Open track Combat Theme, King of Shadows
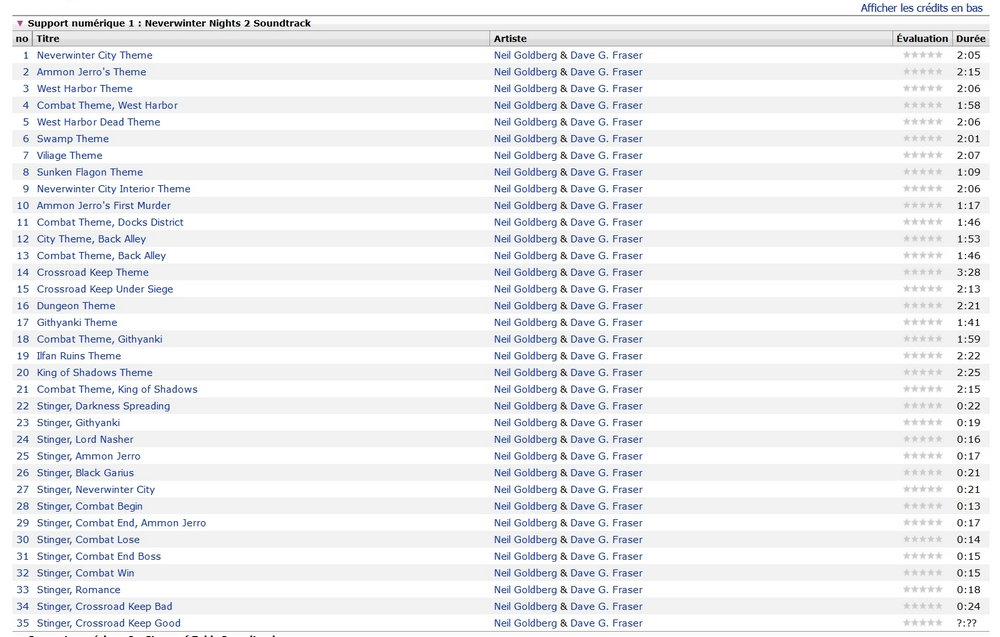Image resolution: width=1000 pixels, height=637 pixels. point(117,389)
